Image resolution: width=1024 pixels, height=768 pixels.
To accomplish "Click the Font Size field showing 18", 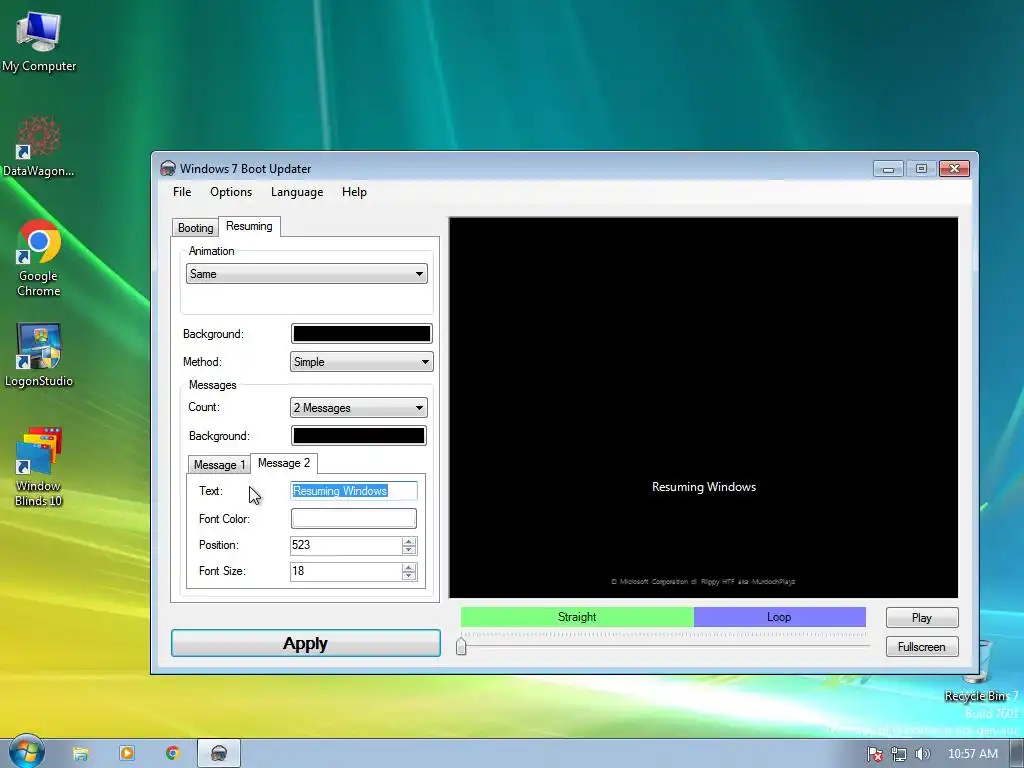I will (x=345, y=571).
